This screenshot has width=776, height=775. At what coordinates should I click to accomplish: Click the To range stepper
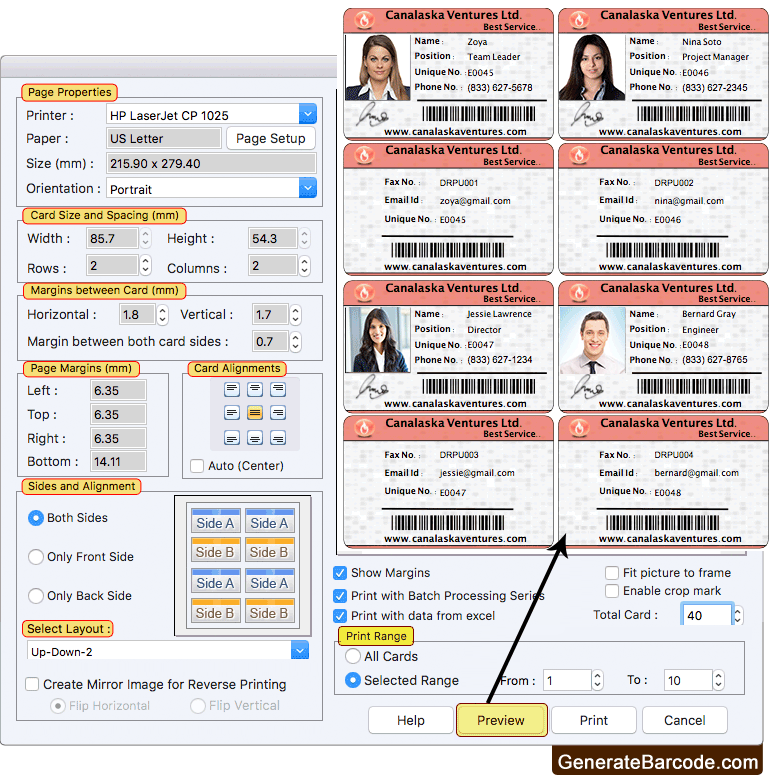718,680
